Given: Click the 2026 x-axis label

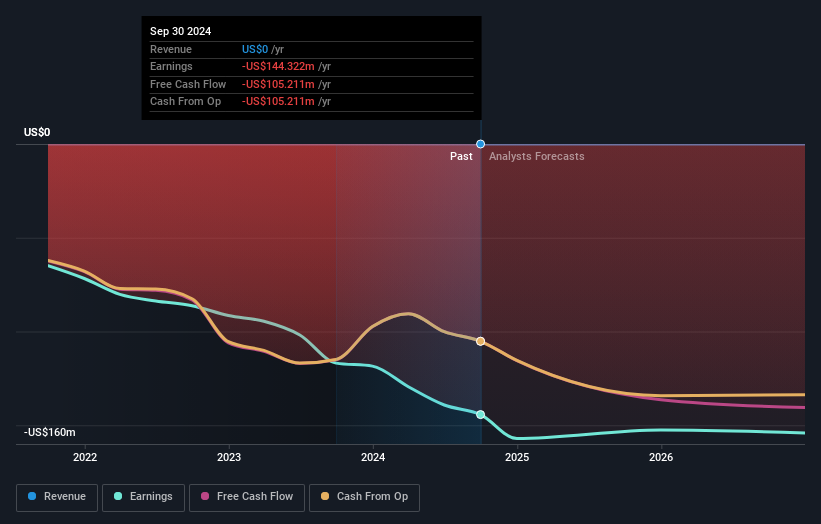Looking at the screenshot, I should [x=661, y=457].
